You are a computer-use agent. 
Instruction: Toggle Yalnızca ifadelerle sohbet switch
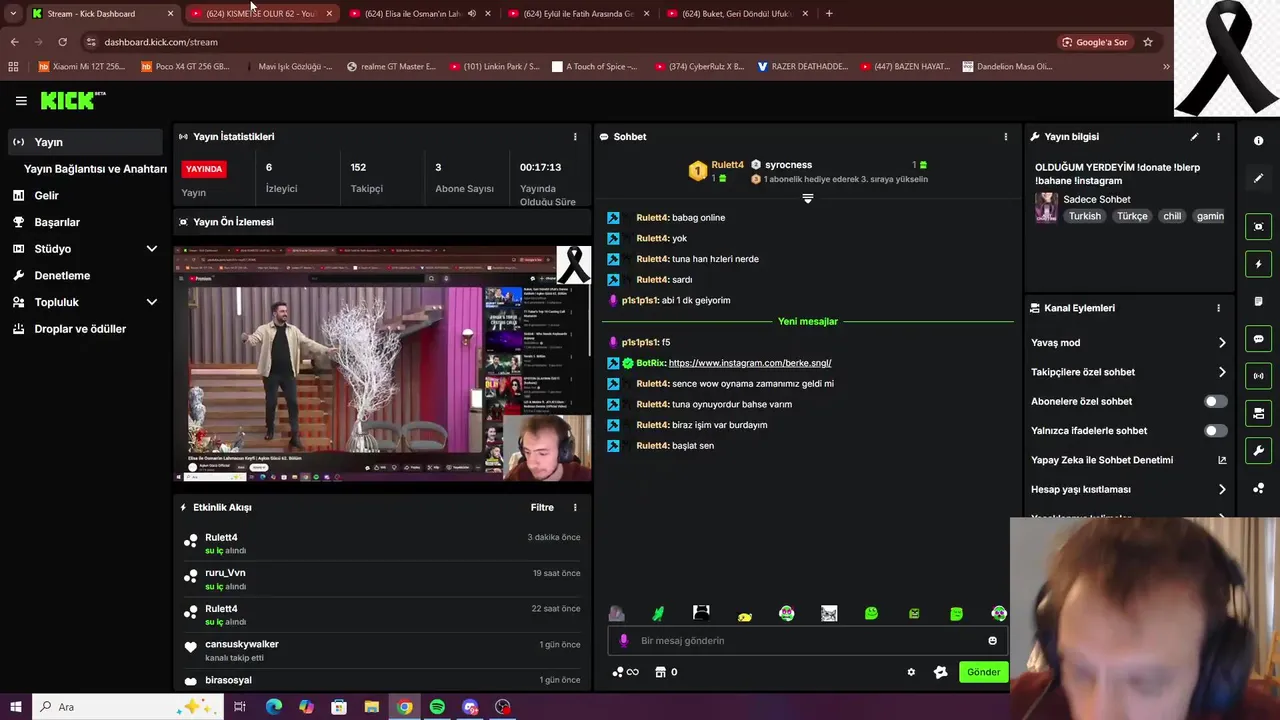click(1215, 431)
